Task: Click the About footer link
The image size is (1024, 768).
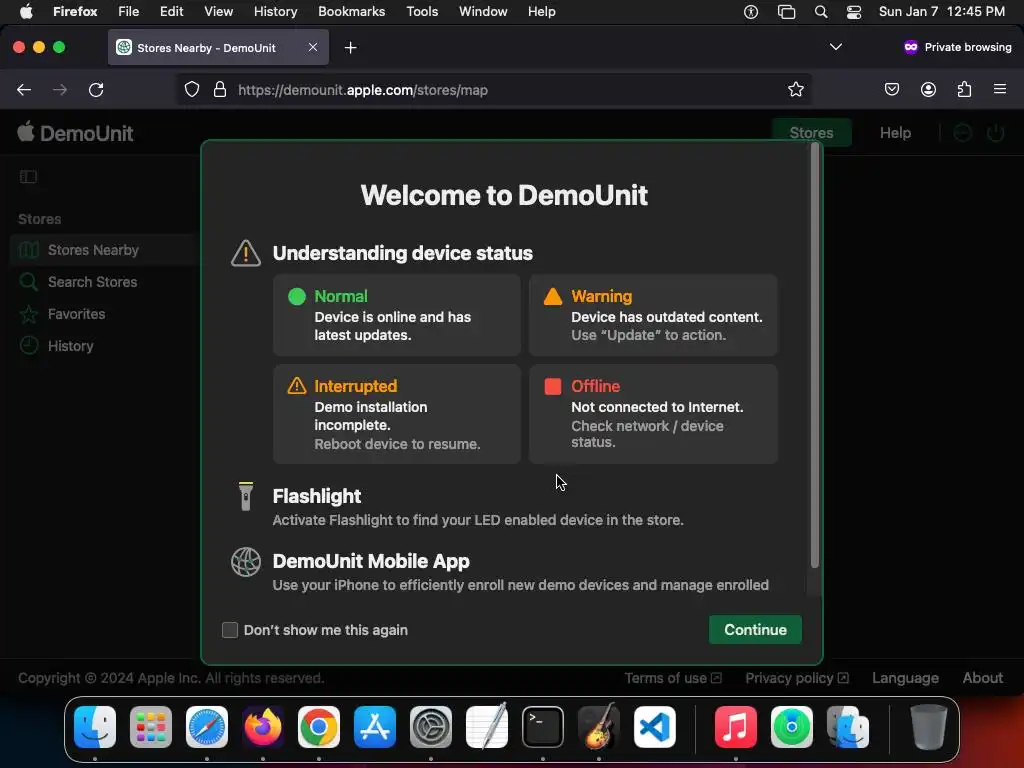Action: (982, 678)
